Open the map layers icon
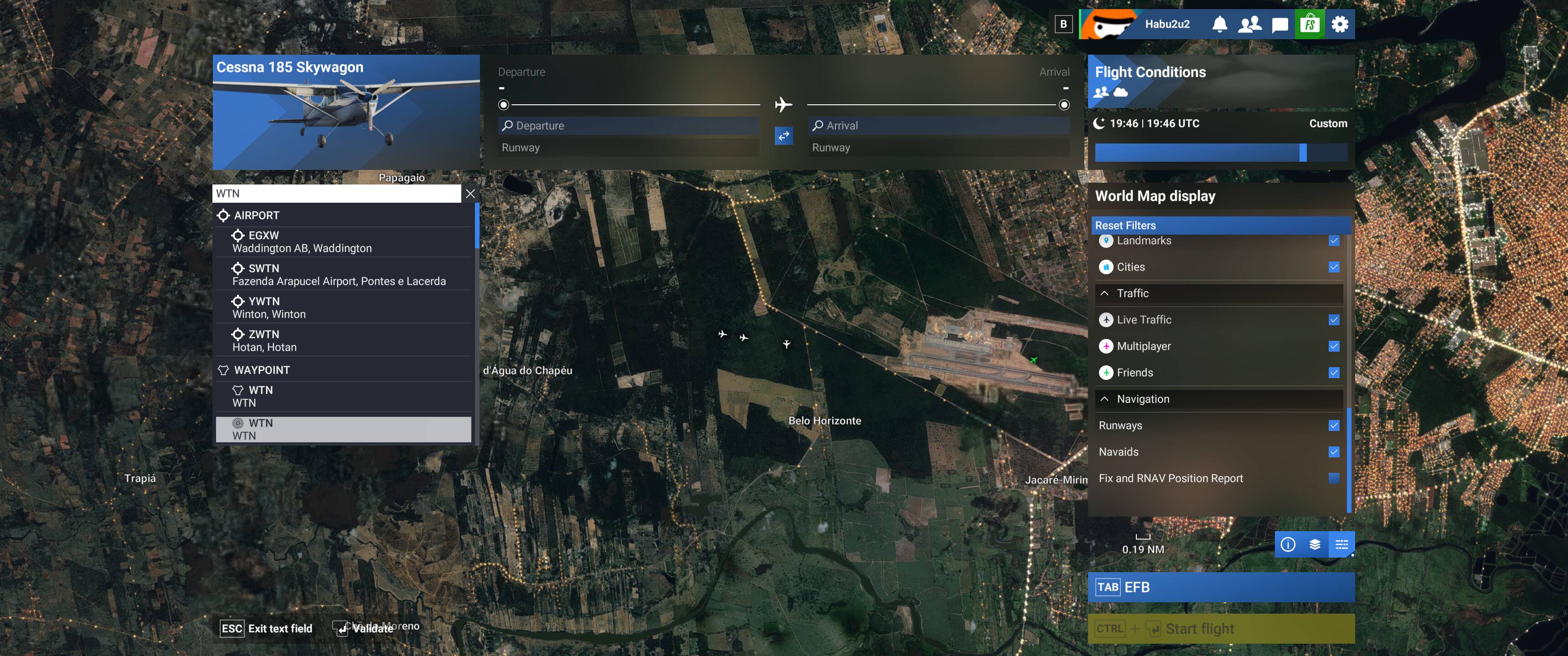 pyautogui.click(x=1315, y=544)
